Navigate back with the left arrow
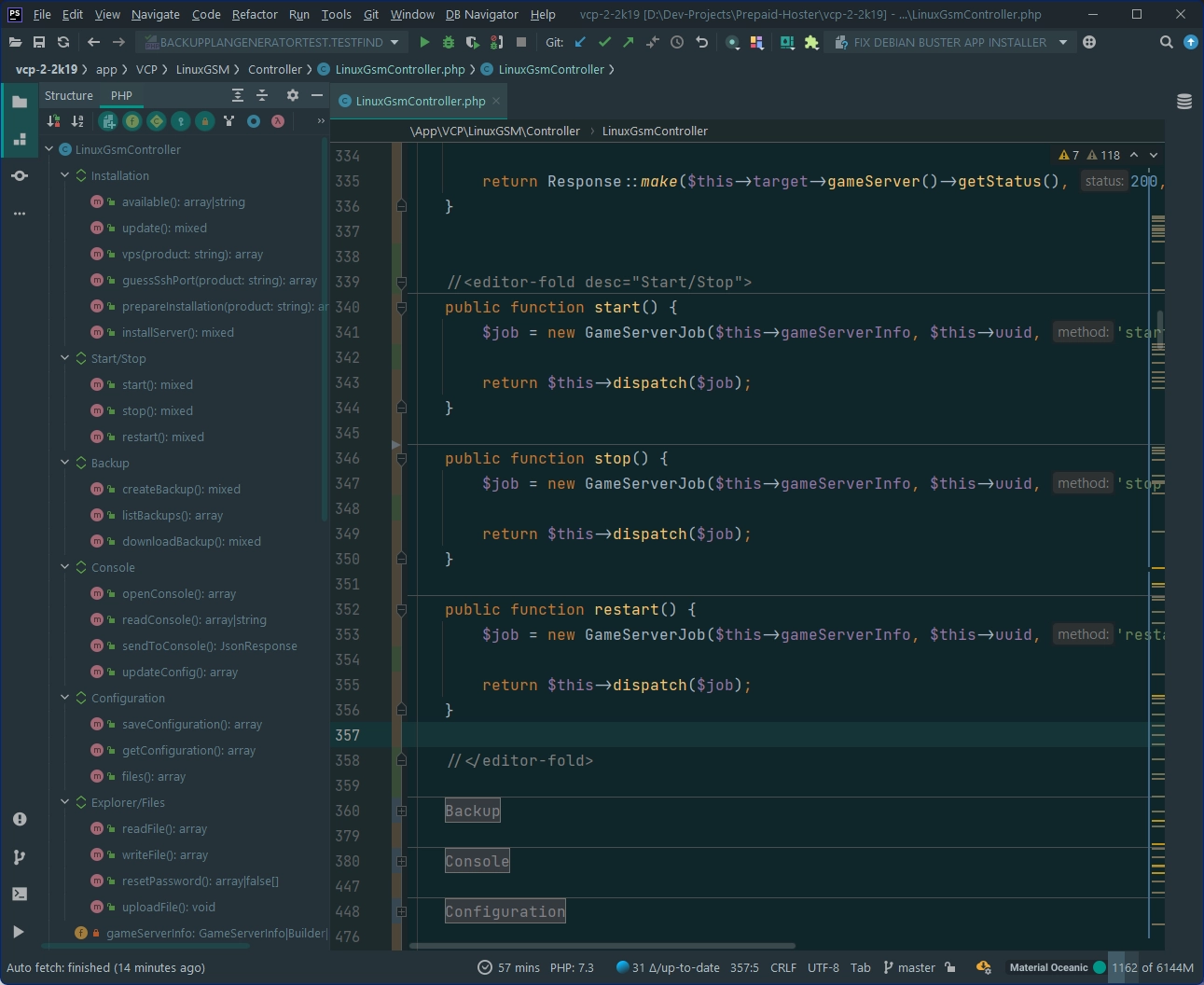Image resolution: width=1204 pixels, height=985 pixels. click(93, 42)
